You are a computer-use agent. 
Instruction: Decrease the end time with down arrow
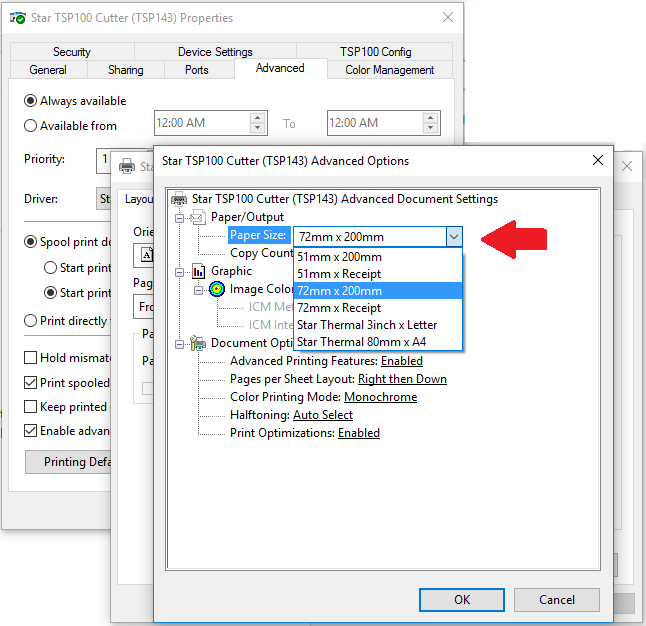point(431,128)
